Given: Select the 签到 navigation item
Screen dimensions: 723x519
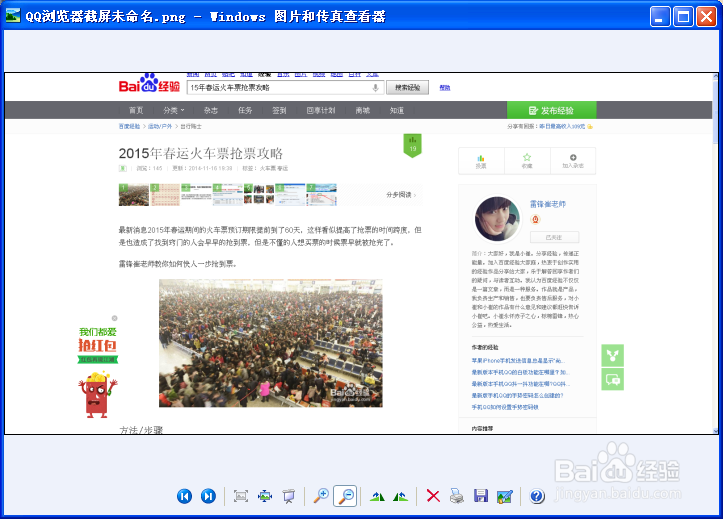Looking at the screenshot, I should tap(279, 111).
